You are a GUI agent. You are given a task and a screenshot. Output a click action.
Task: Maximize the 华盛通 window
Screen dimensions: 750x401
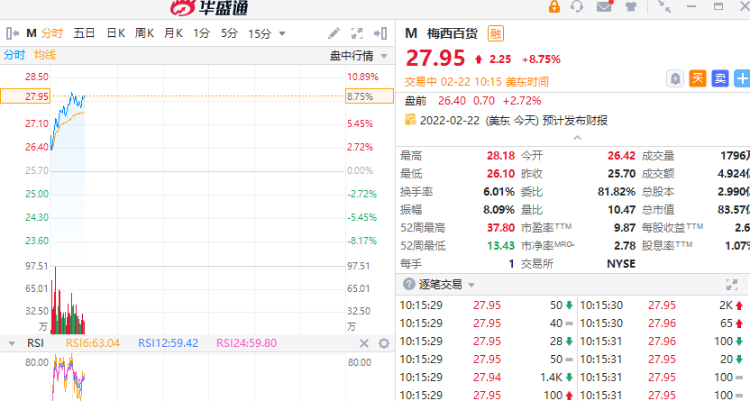coord(718,7)
